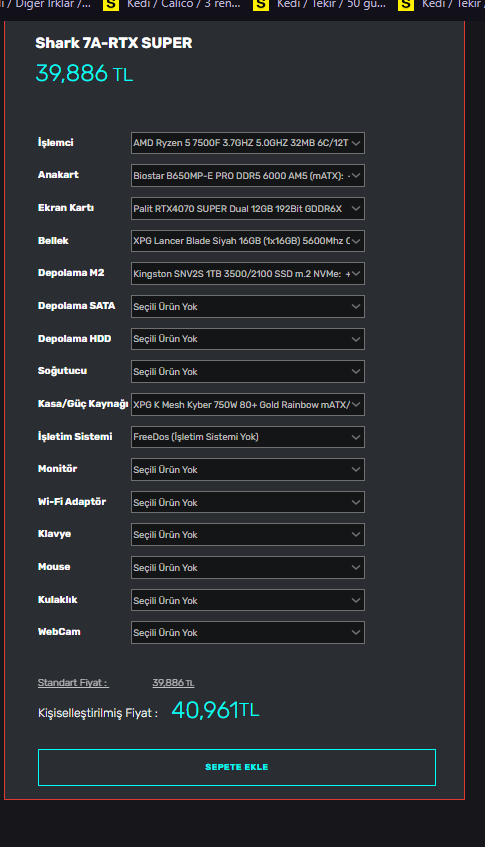Open the Kedi / Tekir / 50 gü bookmark
This screenshot has width=485, height=847.
click(x=322, y=4)
